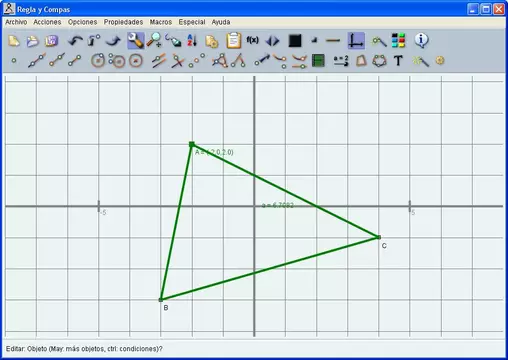Open the small point shape selector
The width and height of the screenshot is (508, 360).
click(314, 40)
